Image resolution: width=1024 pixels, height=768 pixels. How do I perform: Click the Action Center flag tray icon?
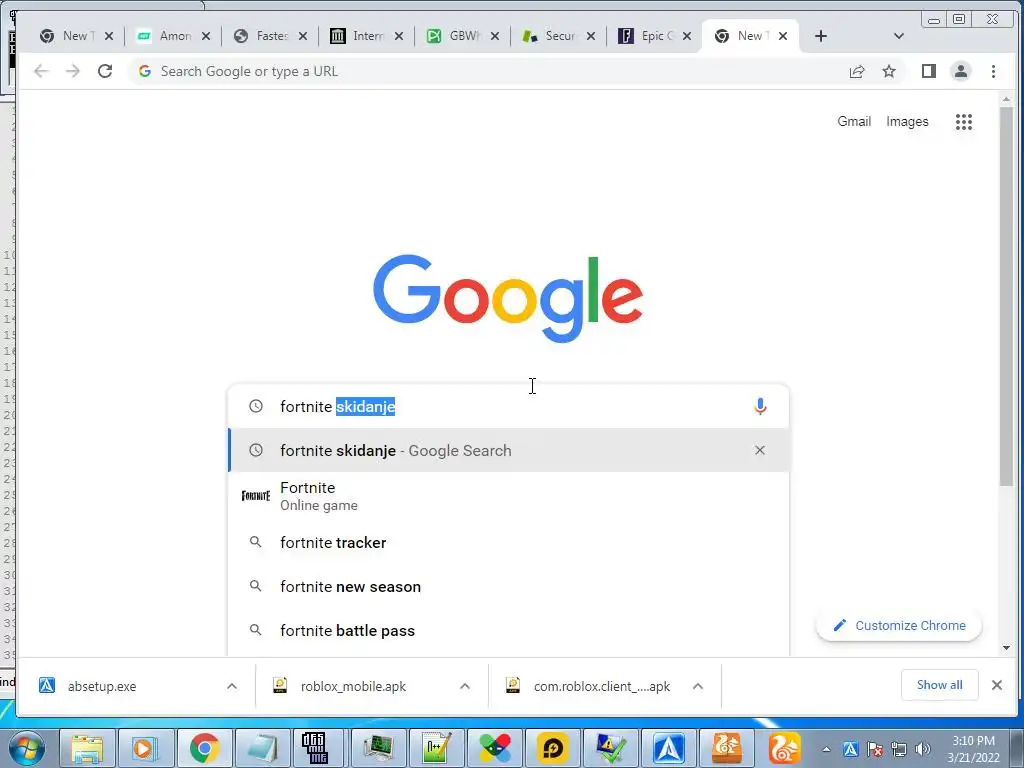(874, 749)
